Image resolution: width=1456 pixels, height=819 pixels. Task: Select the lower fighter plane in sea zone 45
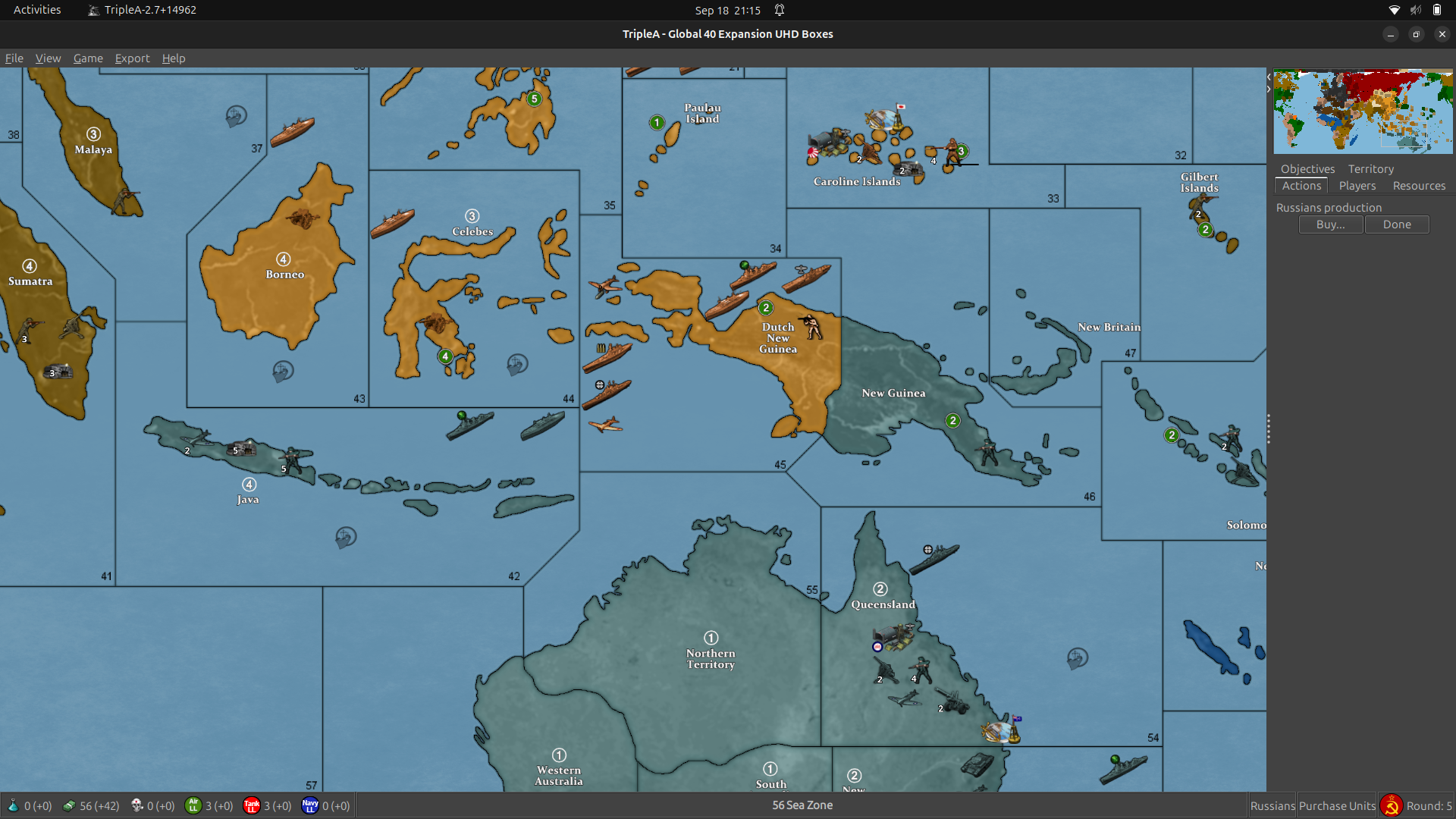(605, 425)
